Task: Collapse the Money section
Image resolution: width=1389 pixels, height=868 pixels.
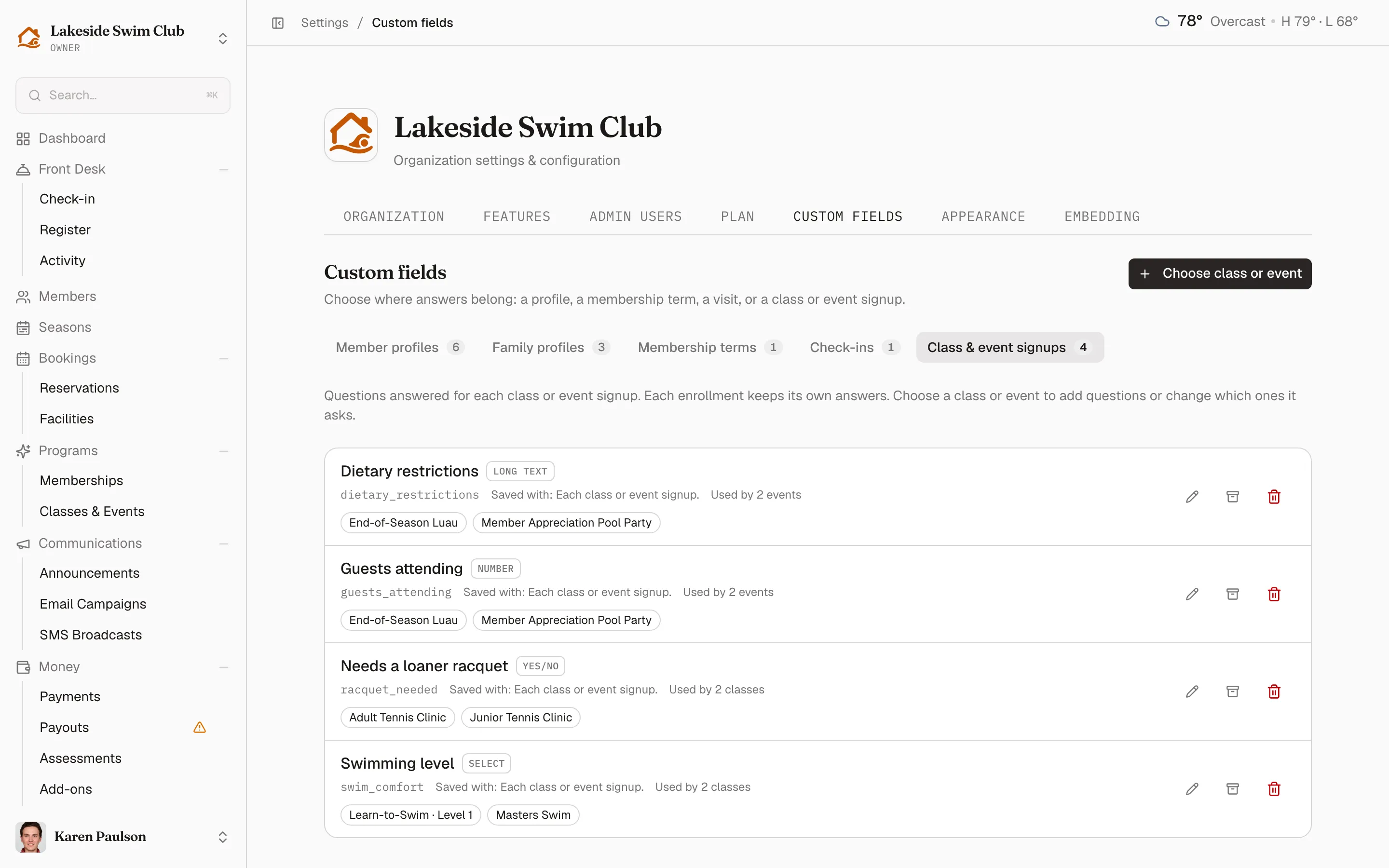Action: click(x=224, y=667)
